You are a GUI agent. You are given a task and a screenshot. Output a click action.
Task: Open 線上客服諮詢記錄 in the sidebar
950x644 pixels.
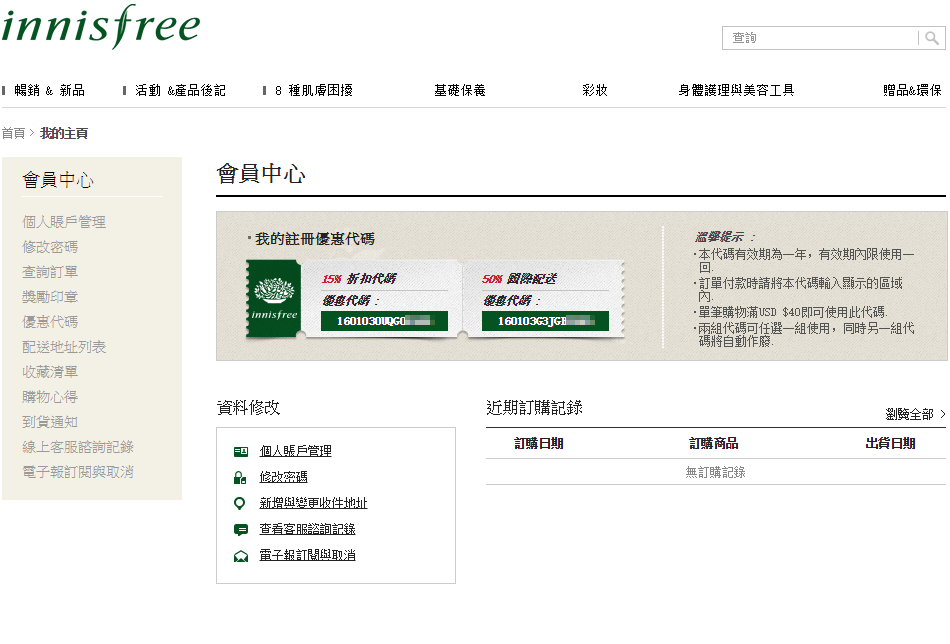78,446
